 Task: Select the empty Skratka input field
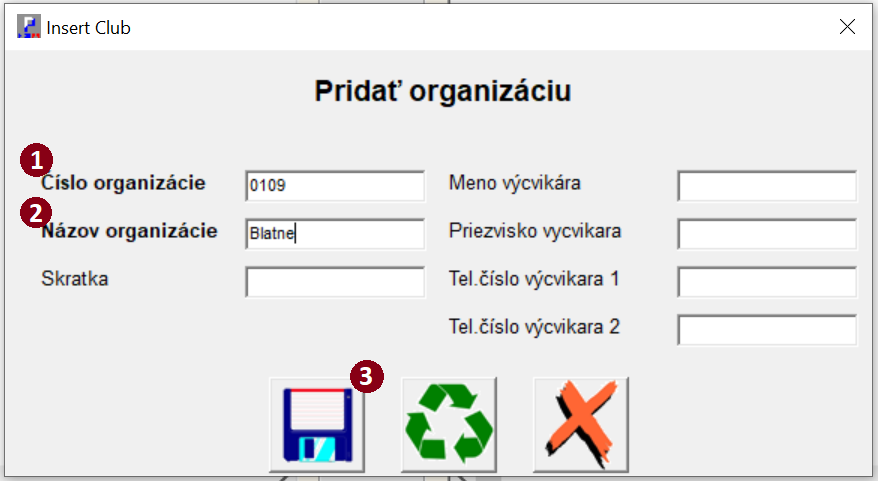click(335, 282)
